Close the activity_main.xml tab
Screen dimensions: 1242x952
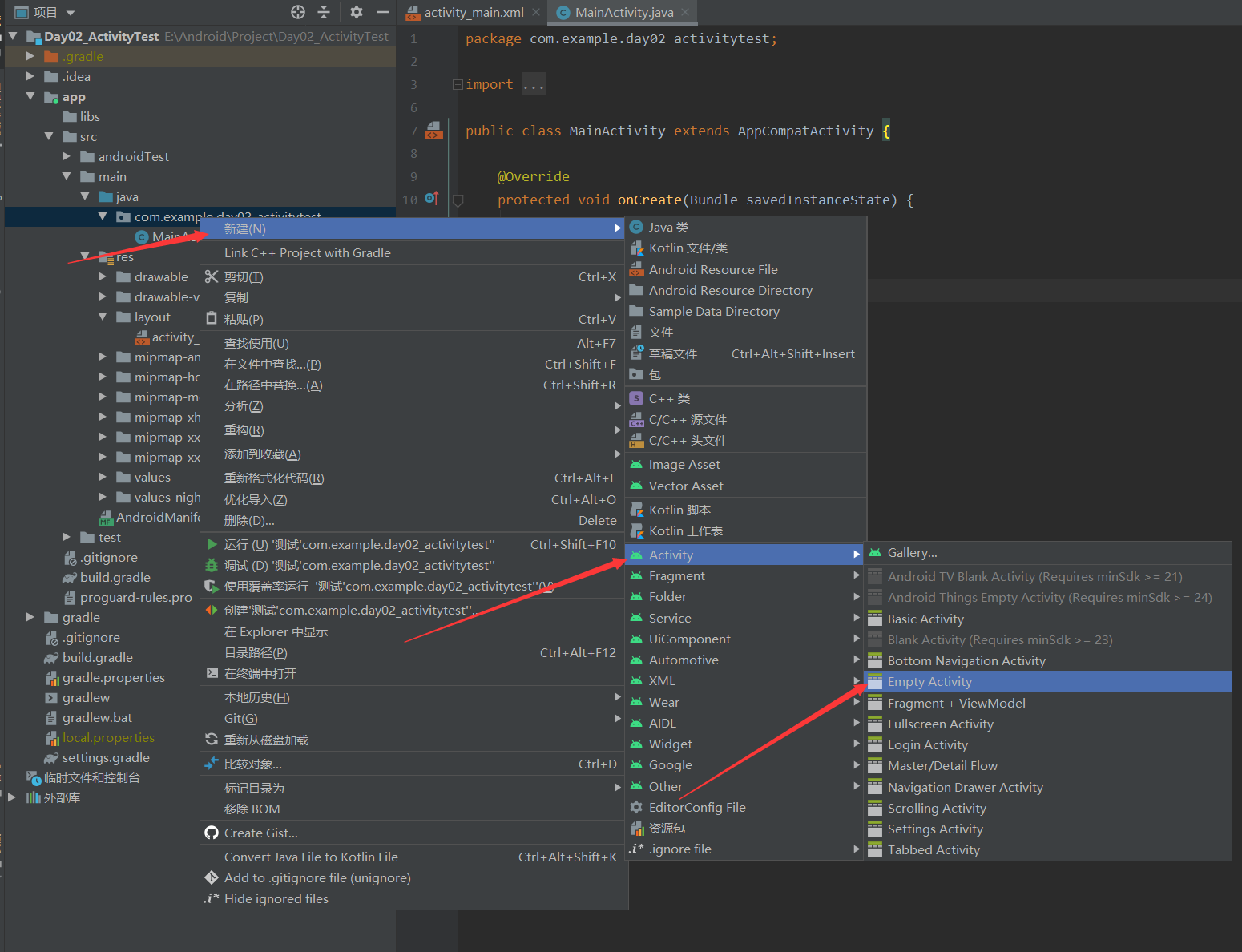(536, 12)
